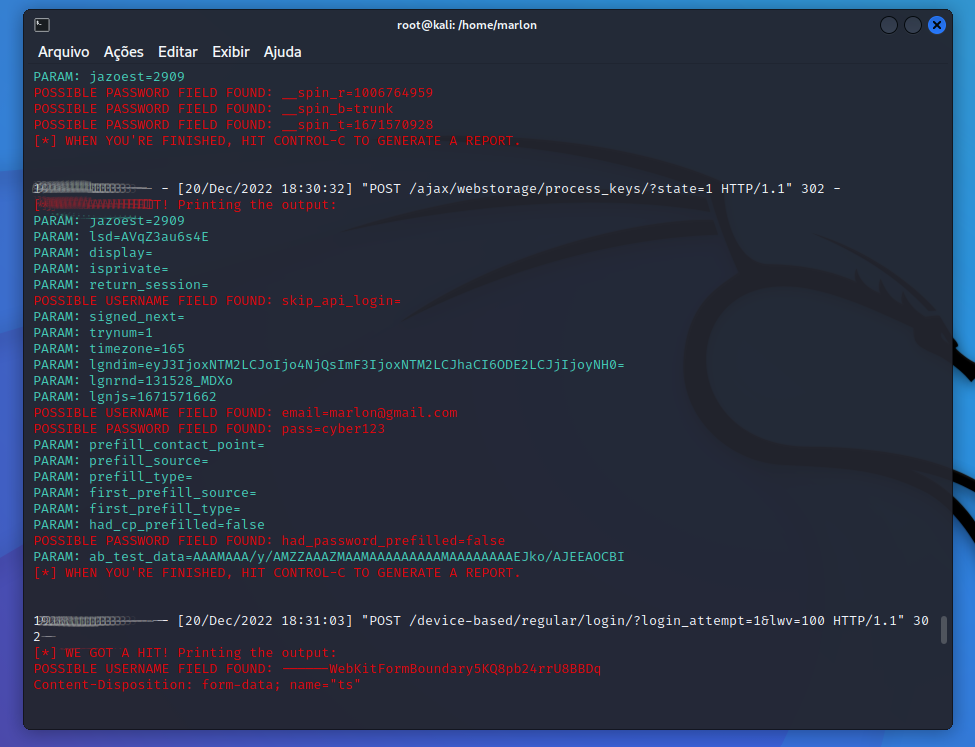This screenshot has width=975, height=747.
Task: Click the line pass=cyber123
Action: pyautogui.click(x=210, y=429)
